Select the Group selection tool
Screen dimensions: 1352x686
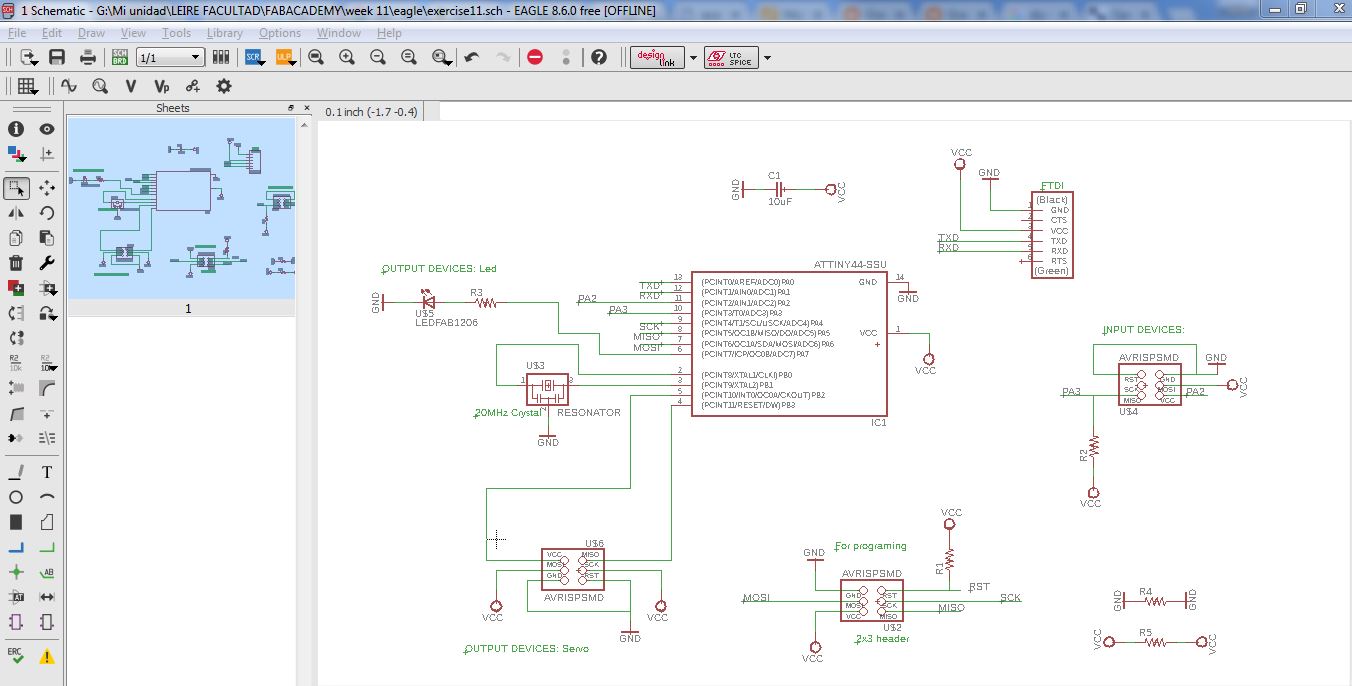pyautogui.click(x=16, y=188)
